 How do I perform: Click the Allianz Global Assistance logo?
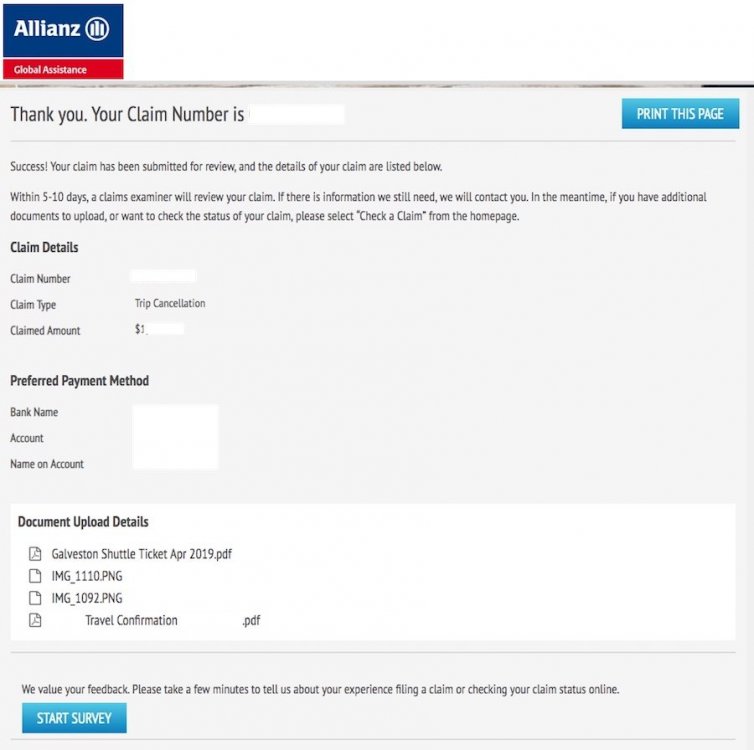coord(63,41)
